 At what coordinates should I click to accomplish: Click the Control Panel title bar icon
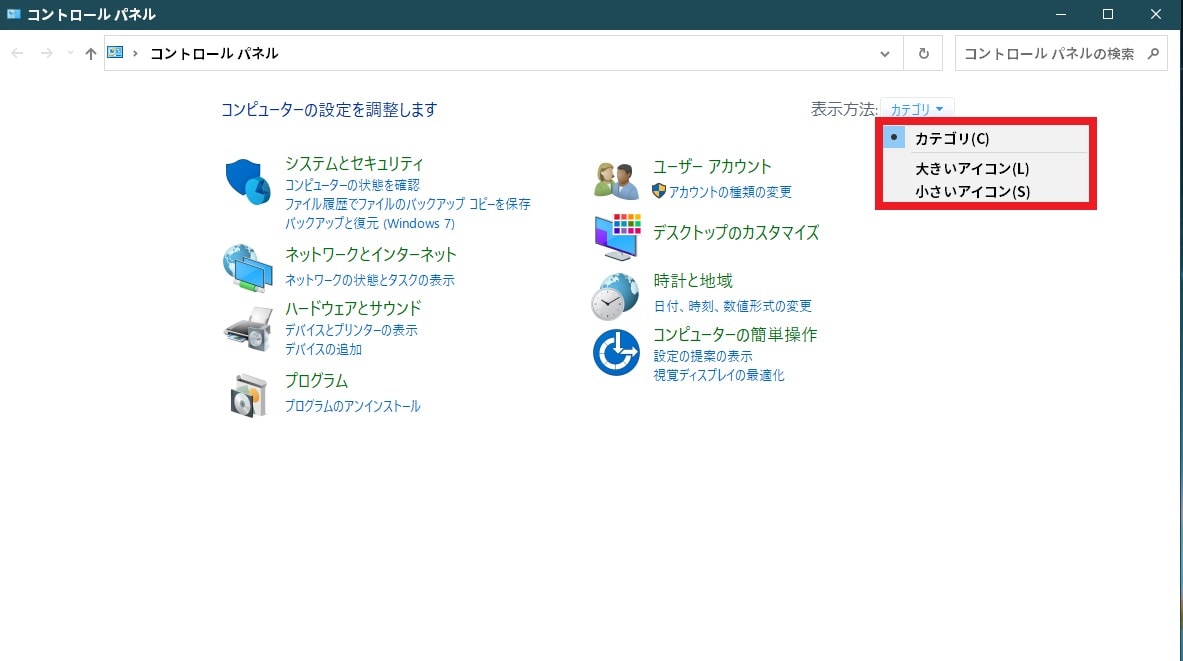point(14,14)
